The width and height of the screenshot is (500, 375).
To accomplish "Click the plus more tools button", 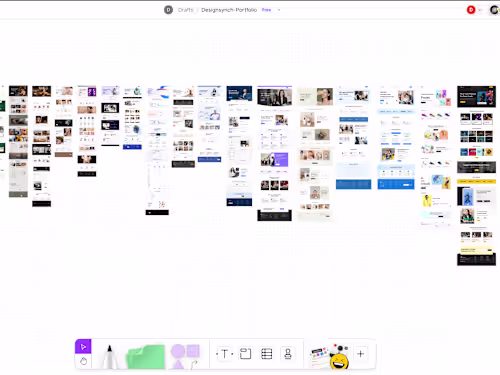I will [360, 354].
